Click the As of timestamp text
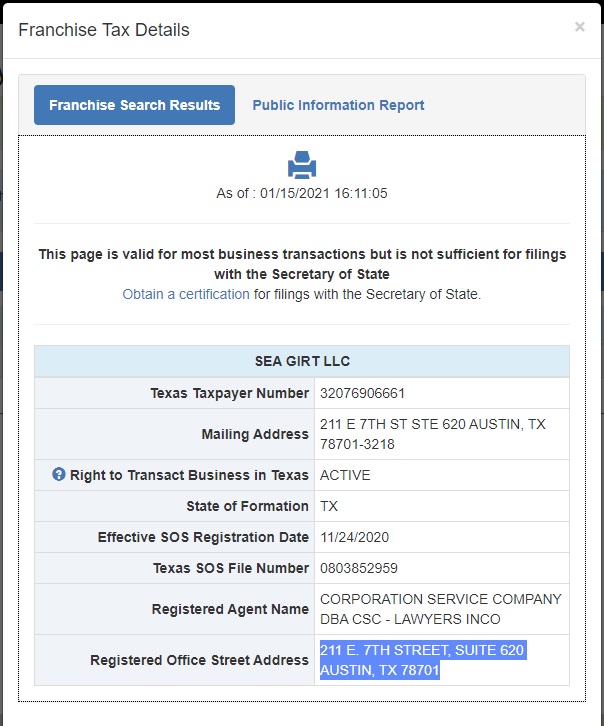 302,193
